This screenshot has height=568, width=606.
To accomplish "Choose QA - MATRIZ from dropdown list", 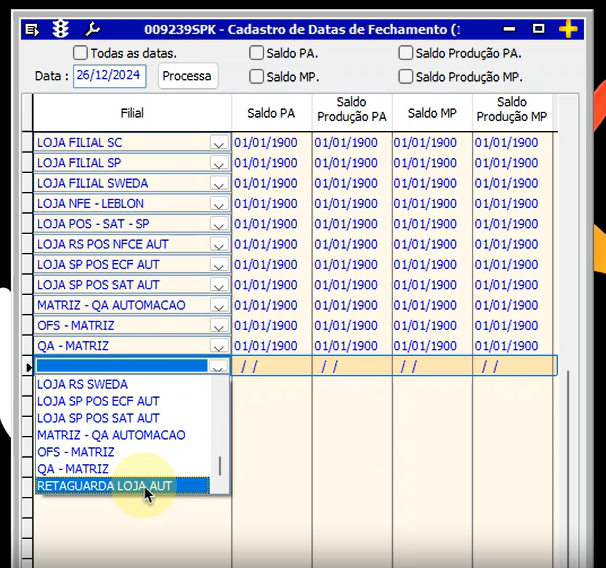I will point(123,469).
